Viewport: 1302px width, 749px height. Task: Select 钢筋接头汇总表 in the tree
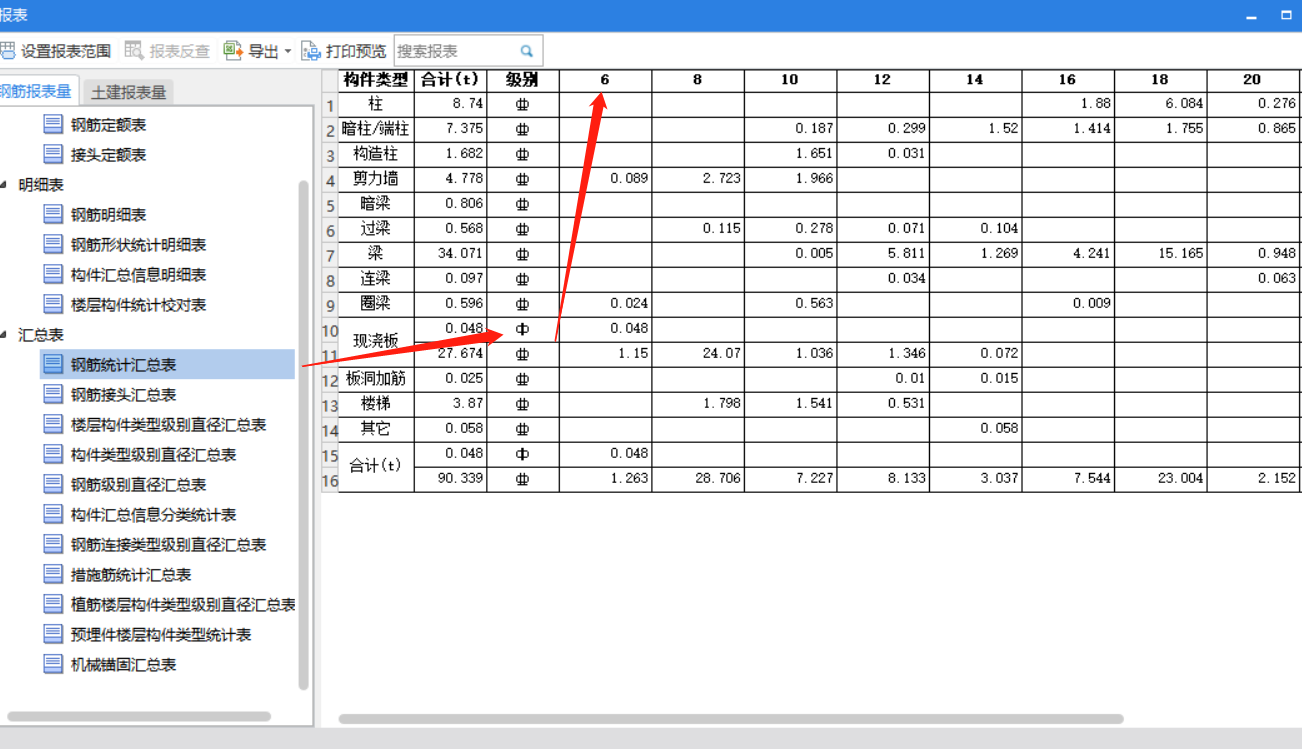pos(123,394)
